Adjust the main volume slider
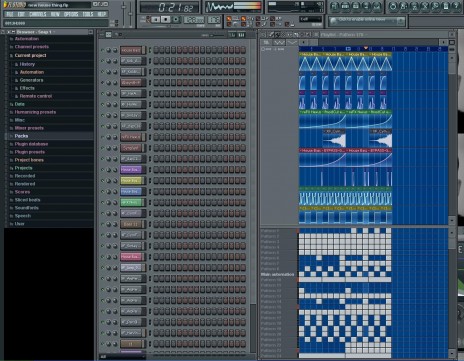Screen dimensions: 464x361 124,13
